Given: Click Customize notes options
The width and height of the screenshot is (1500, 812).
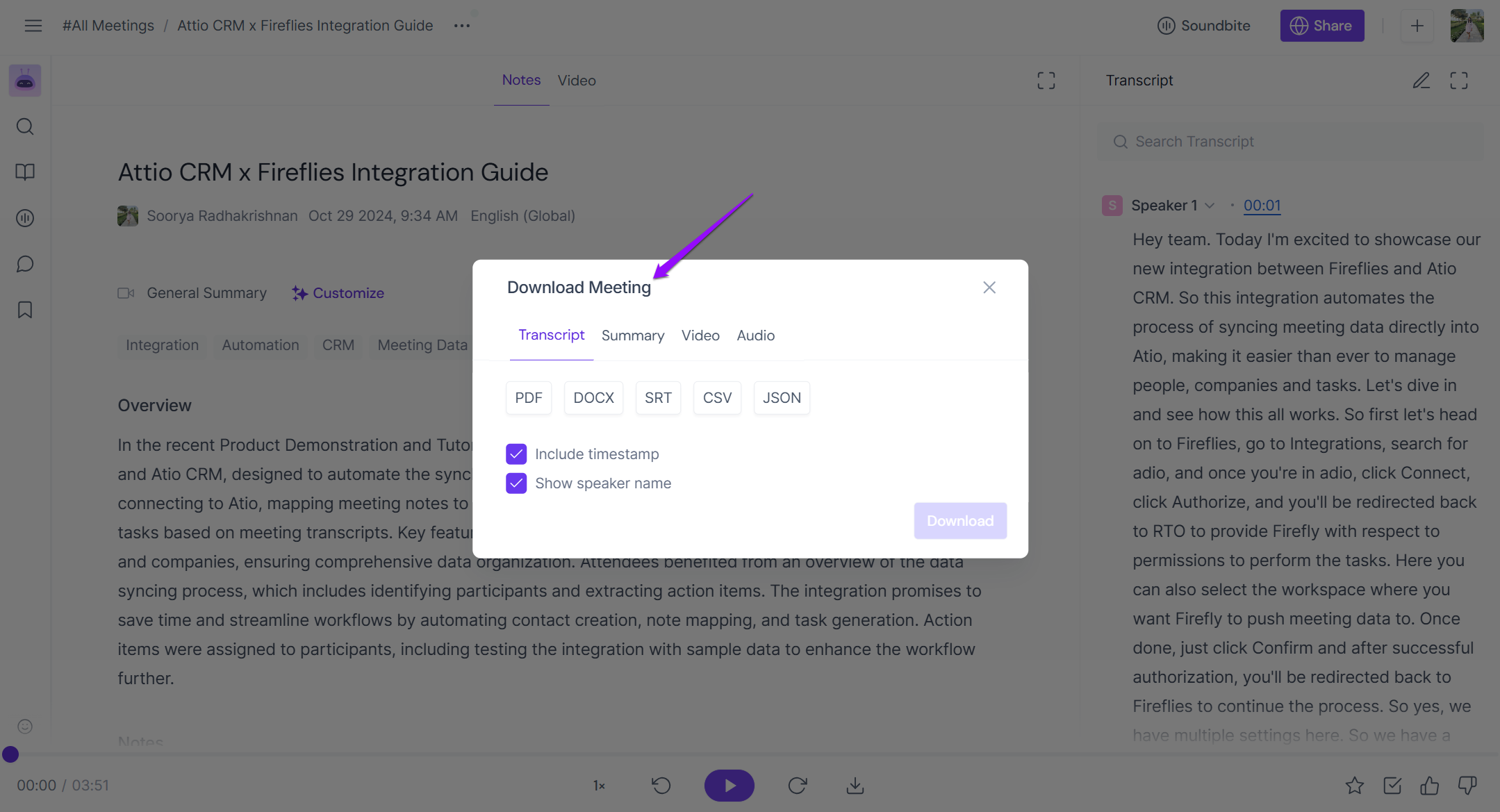Looking at the screenshot, I should tap(338, 292).
